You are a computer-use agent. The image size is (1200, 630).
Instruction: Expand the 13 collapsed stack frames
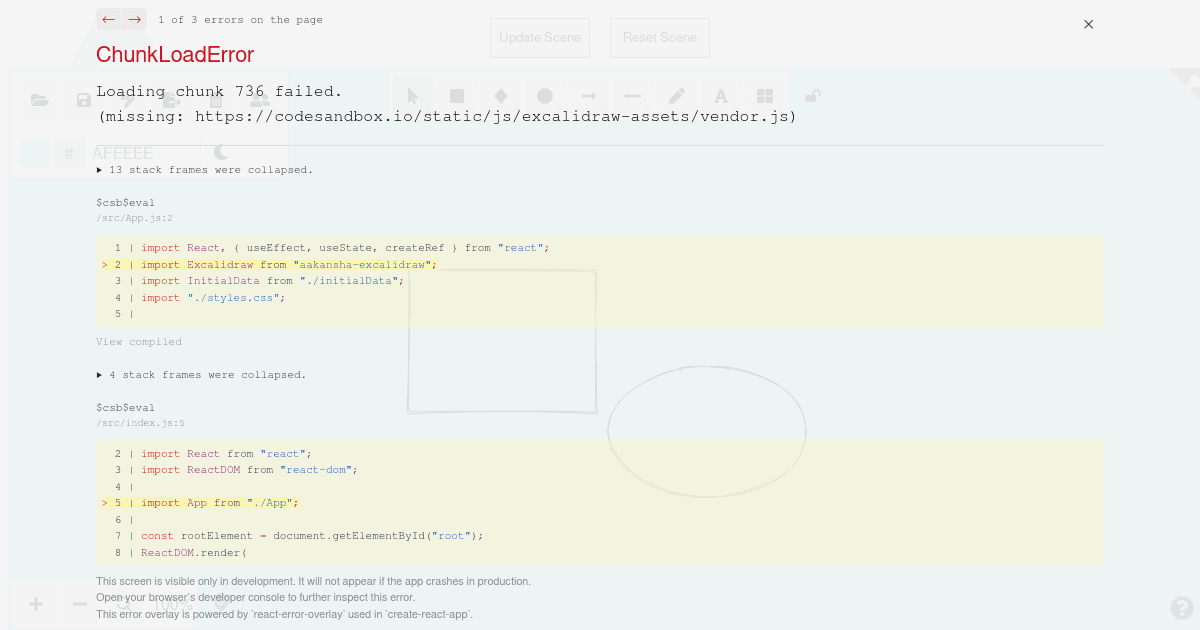pyautogui.click(x=204, y=169)
